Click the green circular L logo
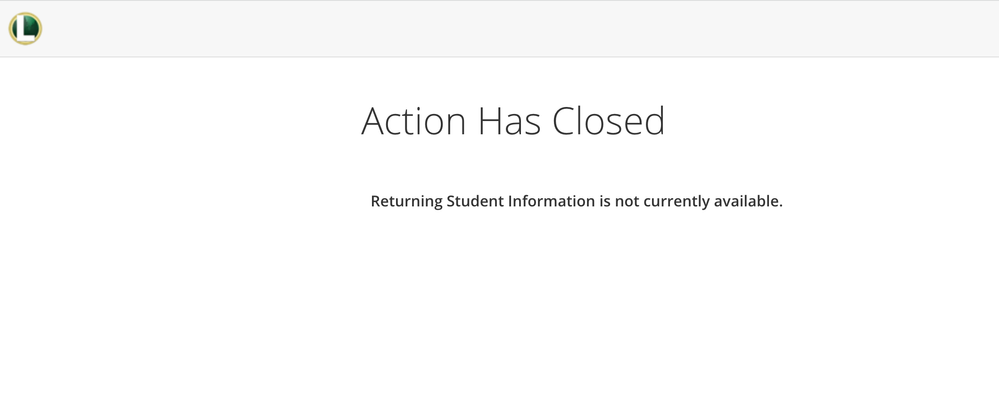 [x=25, y=28]
